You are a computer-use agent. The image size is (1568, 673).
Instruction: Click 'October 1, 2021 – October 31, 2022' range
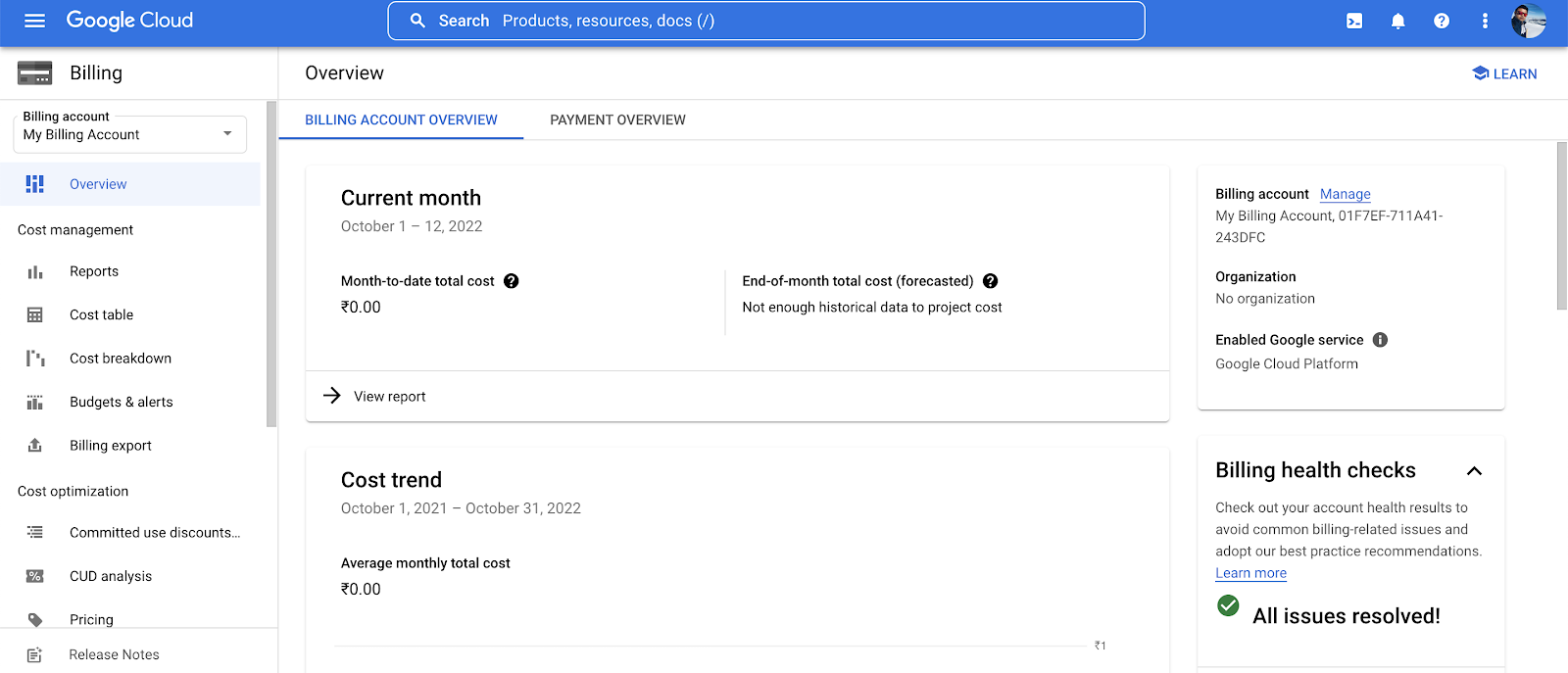point(461,508)
